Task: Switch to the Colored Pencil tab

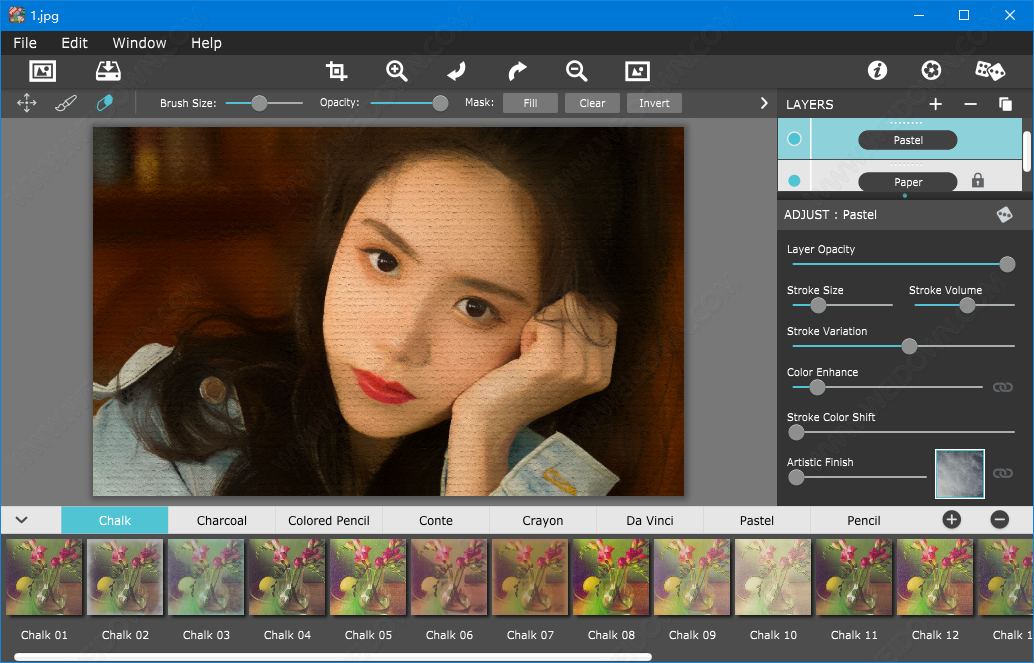Action: coord(328,521)
